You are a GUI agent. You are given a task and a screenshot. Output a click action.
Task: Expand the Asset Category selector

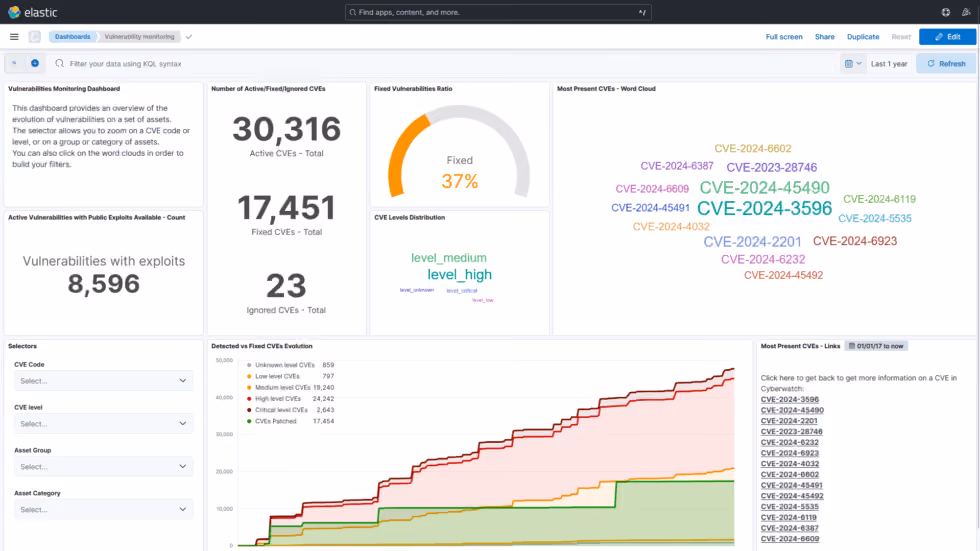tap(103, 510)
